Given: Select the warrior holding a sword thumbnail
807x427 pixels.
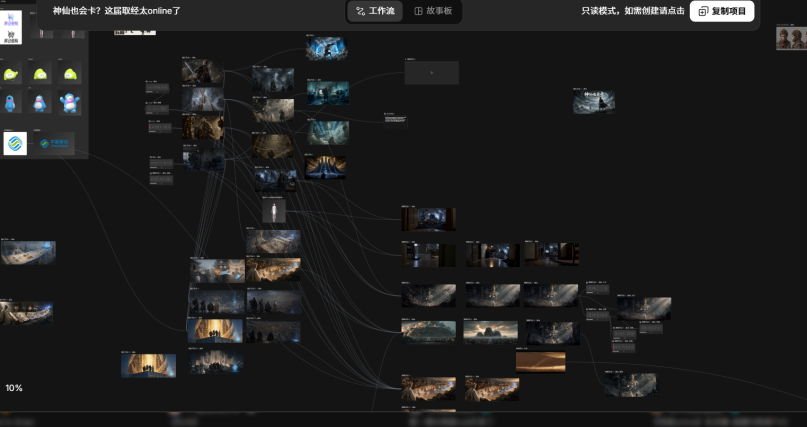Looking at the screenshot, I should [203, 73].
